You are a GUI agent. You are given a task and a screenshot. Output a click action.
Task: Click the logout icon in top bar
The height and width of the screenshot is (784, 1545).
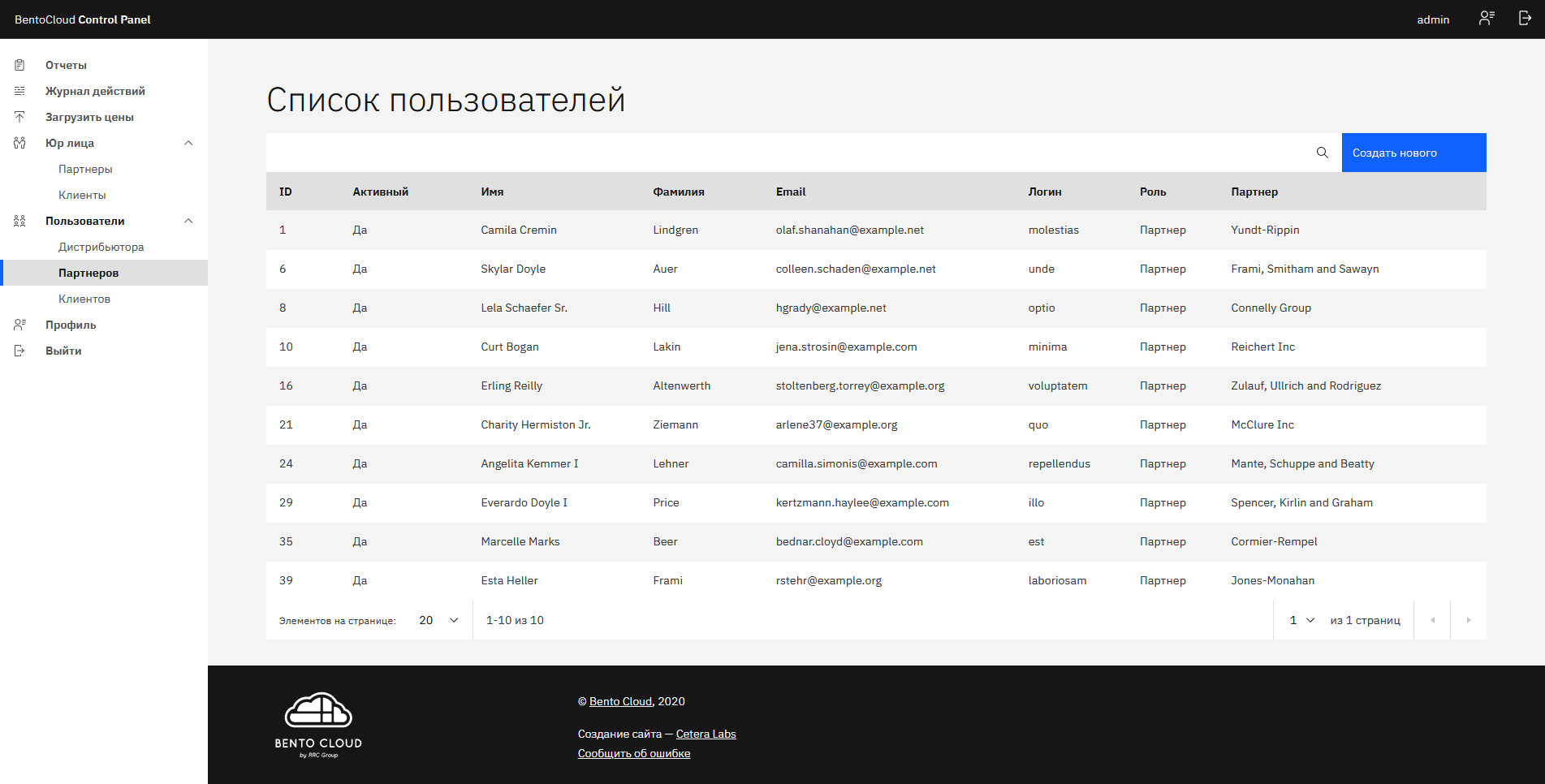(1525, 19)
